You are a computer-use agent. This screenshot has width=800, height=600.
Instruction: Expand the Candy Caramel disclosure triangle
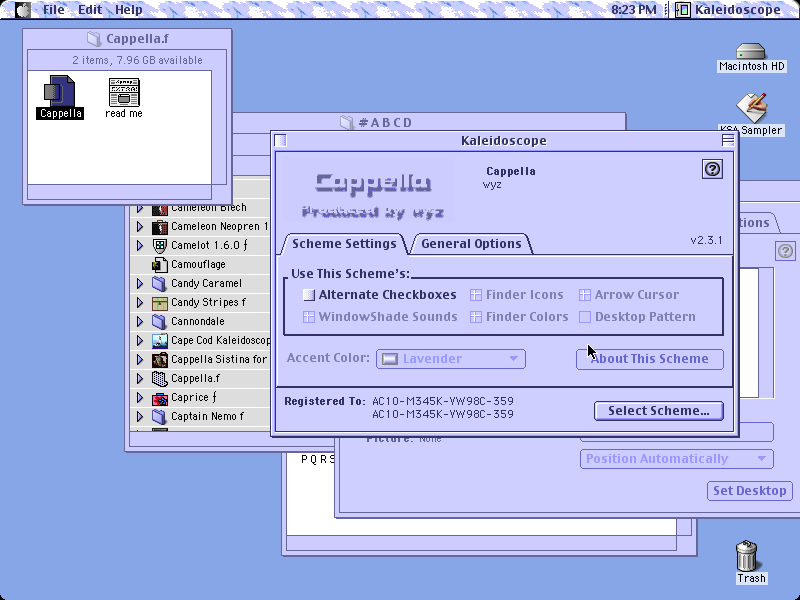(139, 283)
